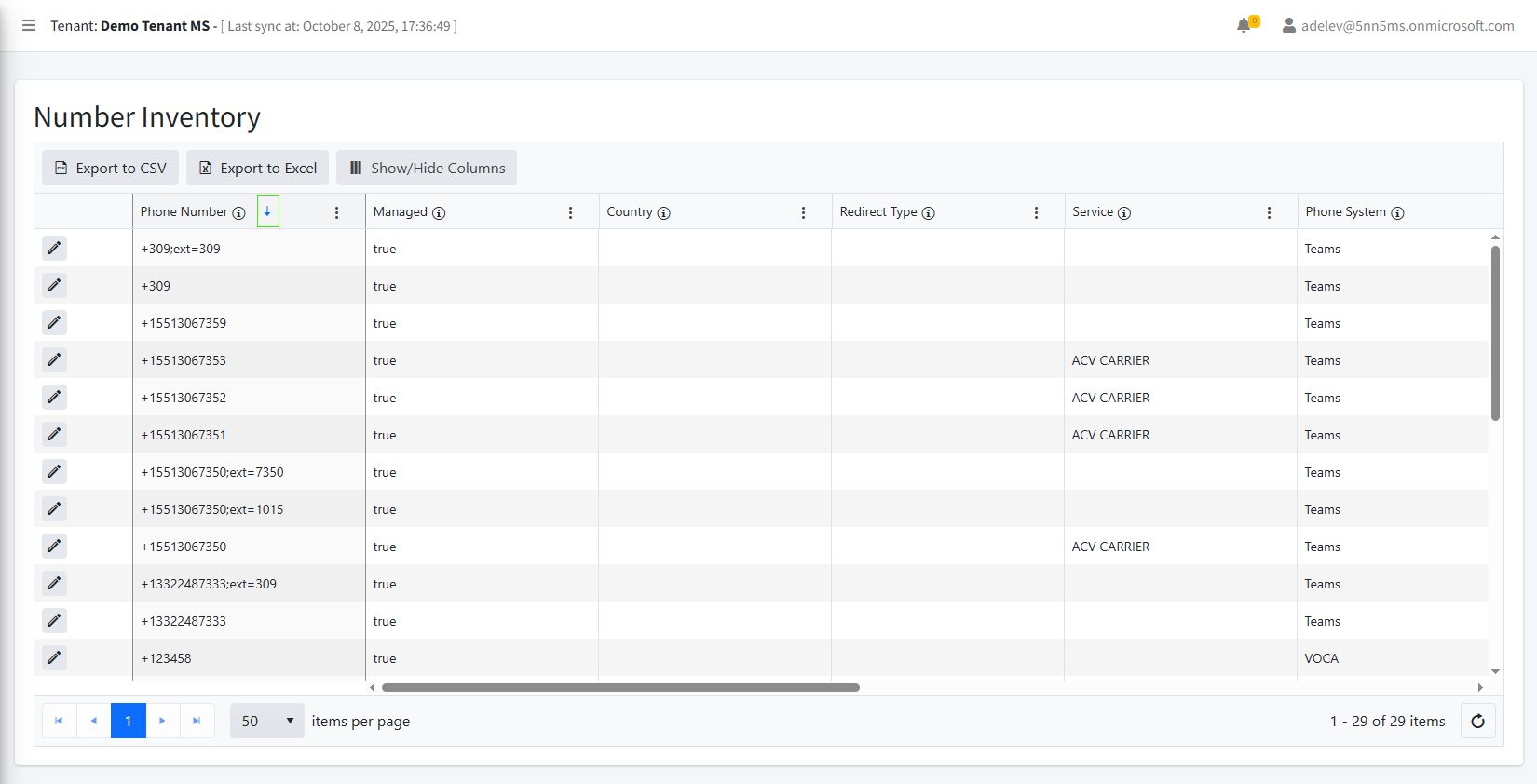This screenshot has height=784, width=1537.
Task: Select page 1 in the pager
Action: tap(129, 721)
